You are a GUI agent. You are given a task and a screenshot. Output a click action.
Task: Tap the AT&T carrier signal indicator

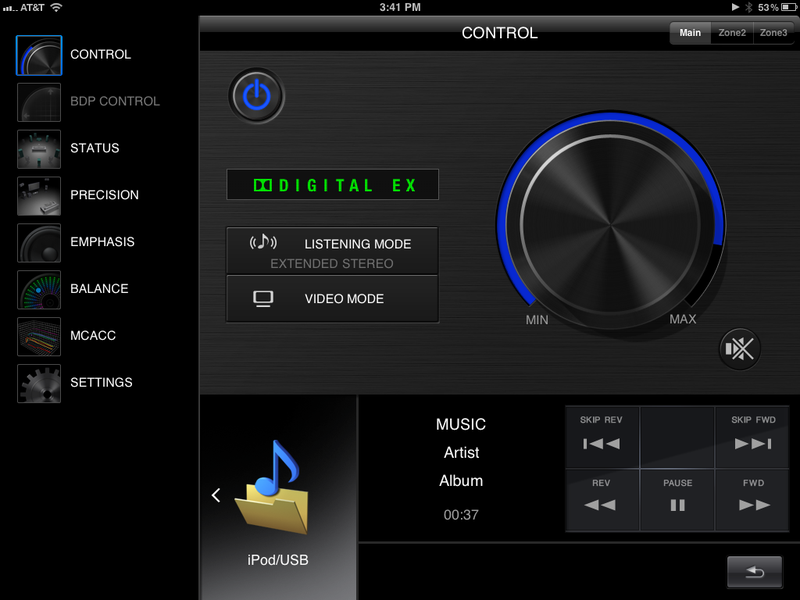click(x=24, y=8)
